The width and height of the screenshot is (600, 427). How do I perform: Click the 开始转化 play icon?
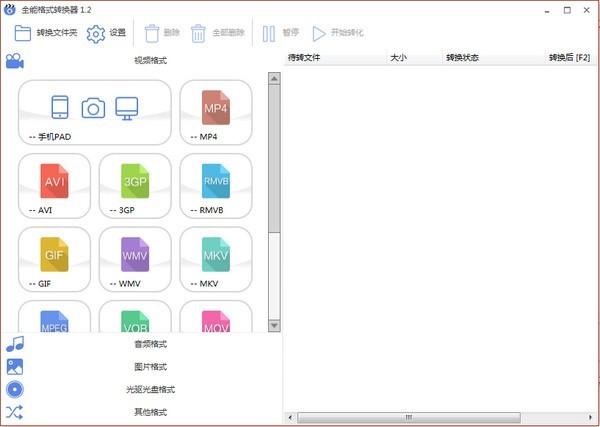coord(319,34)
